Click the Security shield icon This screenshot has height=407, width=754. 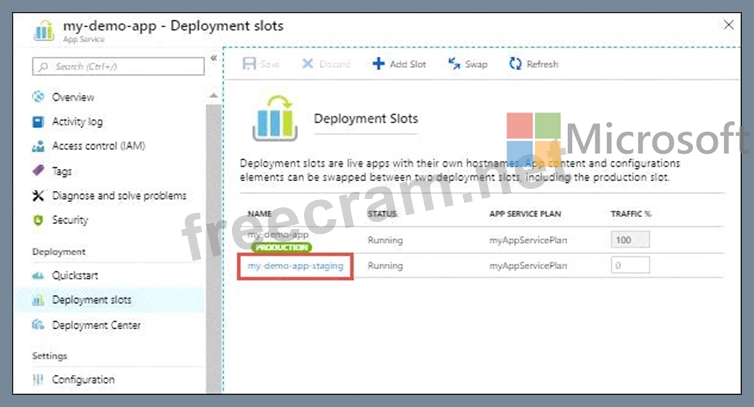[38, 220]
